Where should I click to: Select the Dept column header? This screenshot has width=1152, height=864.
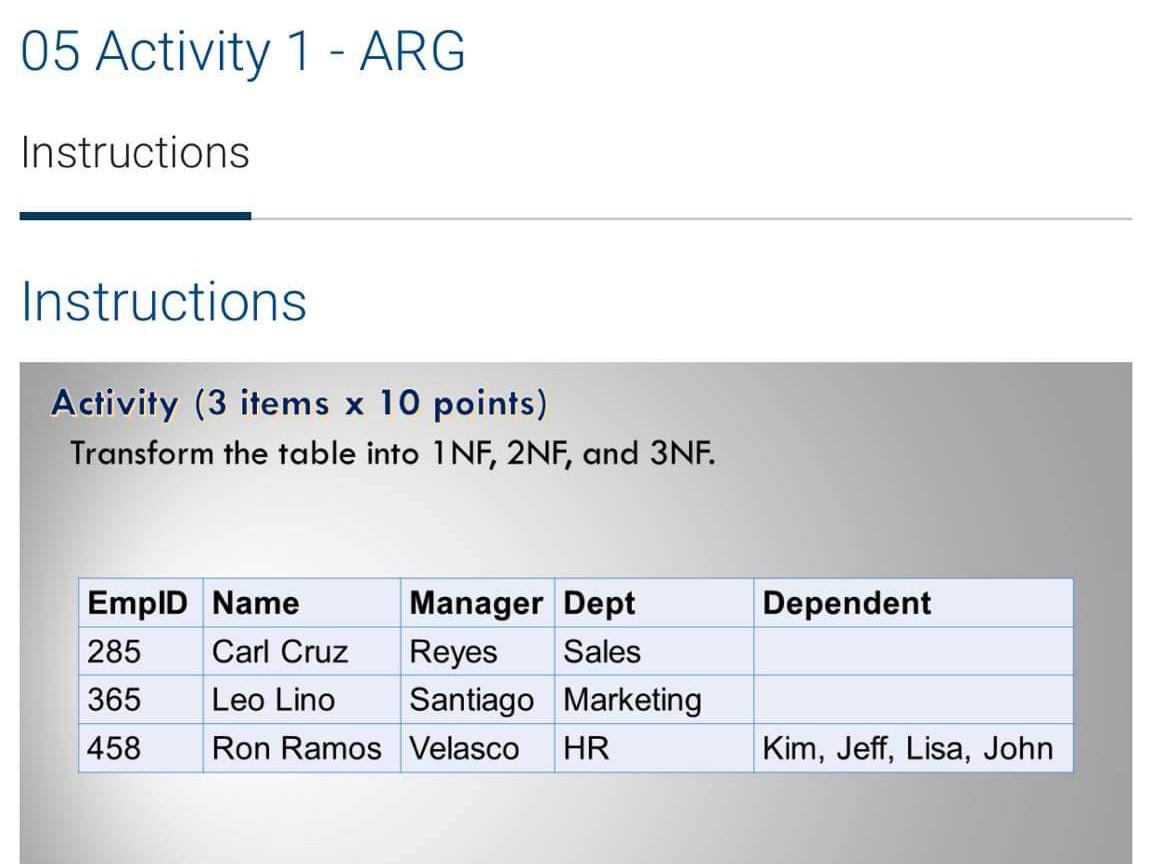point(654,603)
